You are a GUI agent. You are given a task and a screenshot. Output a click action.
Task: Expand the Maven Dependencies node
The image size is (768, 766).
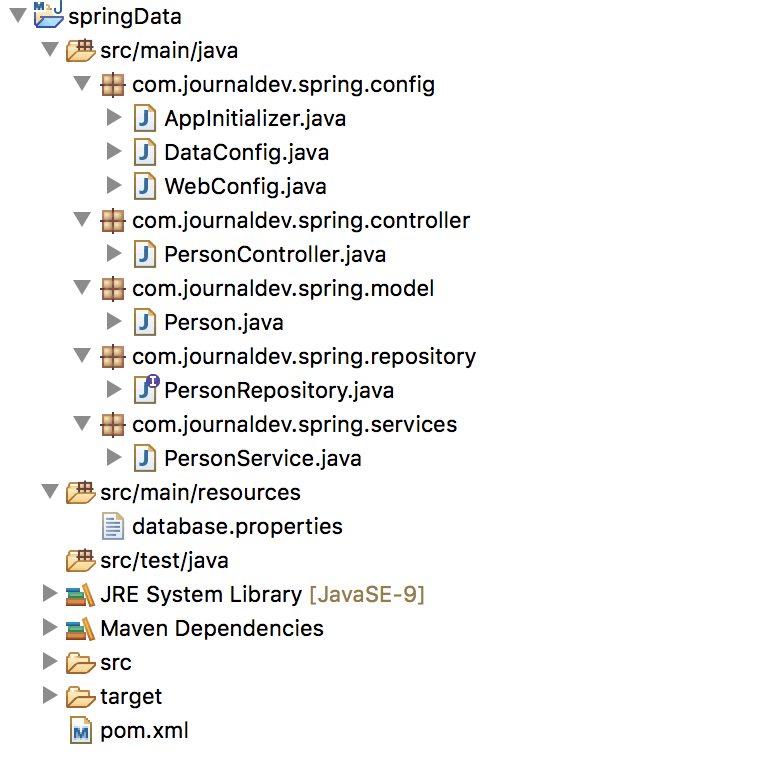[49, 627]
